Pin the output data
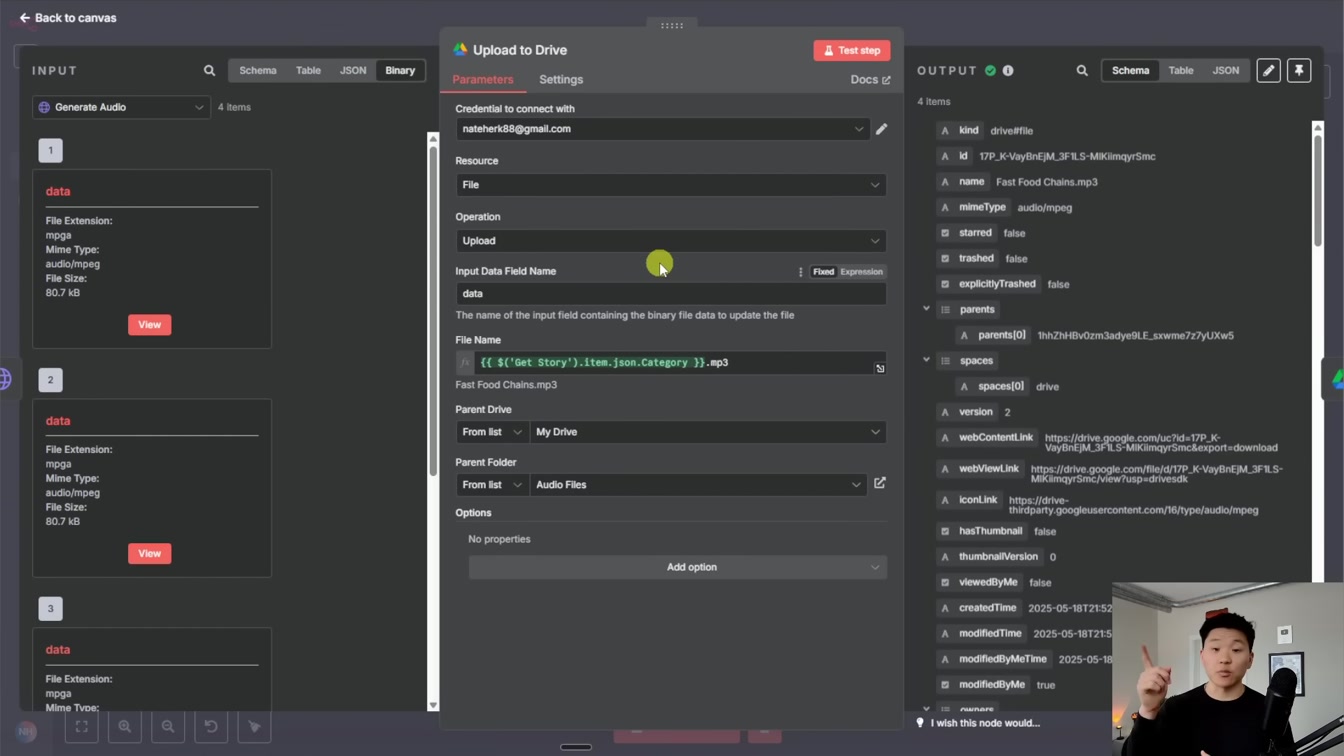 1299,70
